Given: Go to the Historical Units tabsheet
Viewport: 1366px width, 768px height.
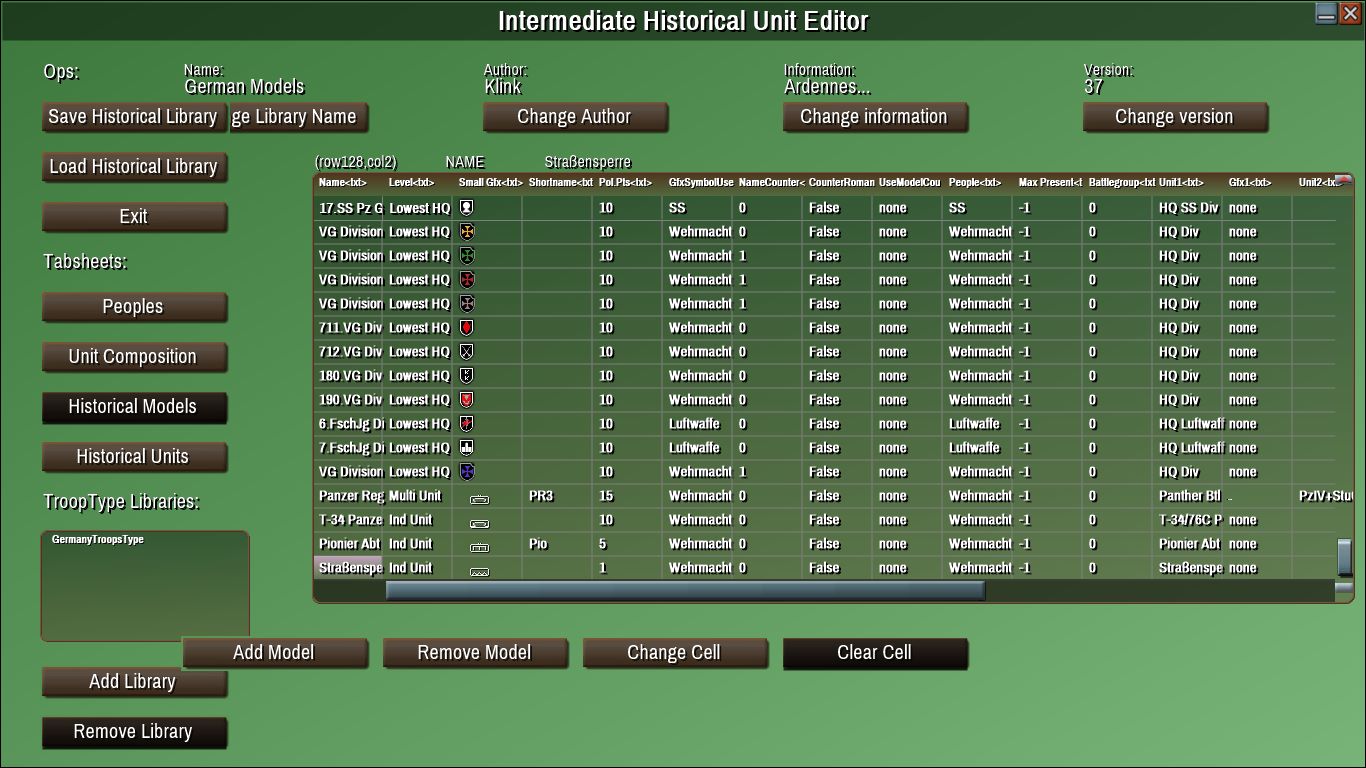Looking at the screenshot, I should pyautogui.click(x=134, y=457).
